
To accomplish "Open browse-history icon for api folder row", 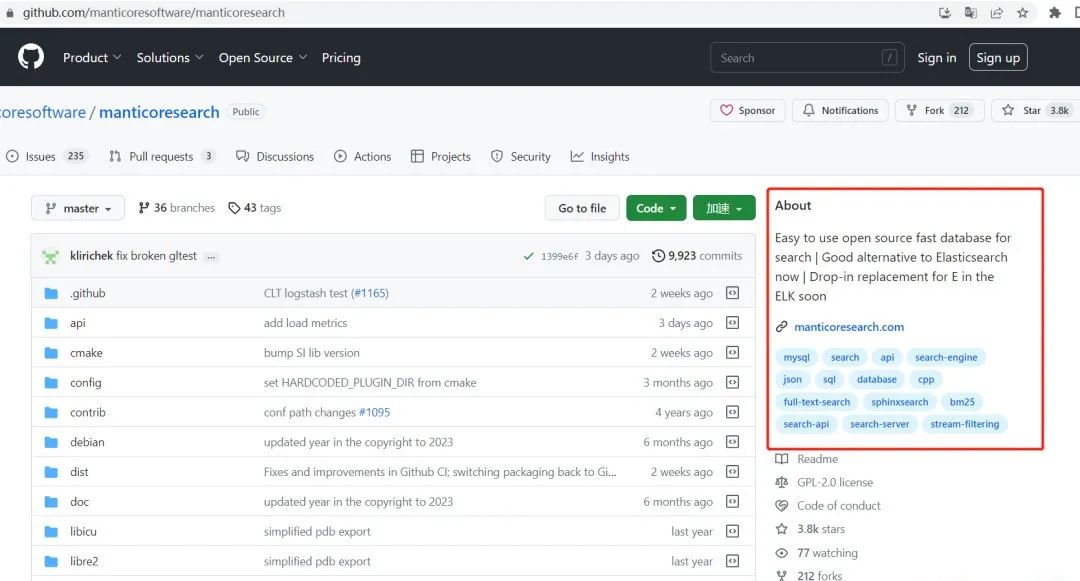I will pyautogui.click(x=733, y=323).
